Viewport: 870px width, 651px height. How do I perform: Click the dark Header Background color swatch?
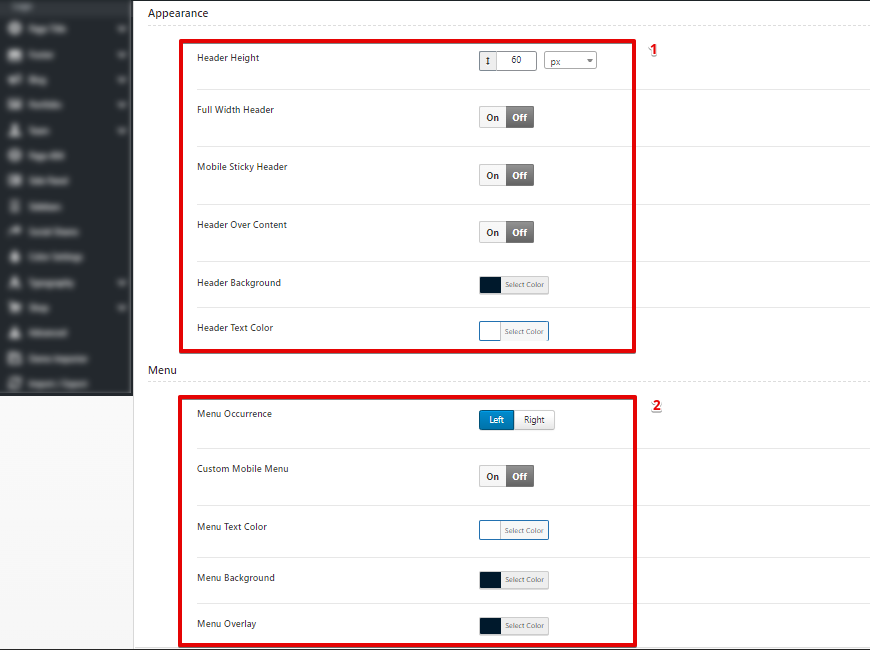point(490,285)
